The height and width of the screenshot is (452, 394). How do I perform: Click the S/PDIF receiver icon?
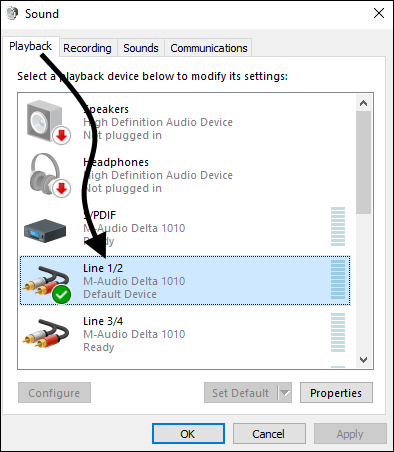pyautogui.click(x=45, y=231)
